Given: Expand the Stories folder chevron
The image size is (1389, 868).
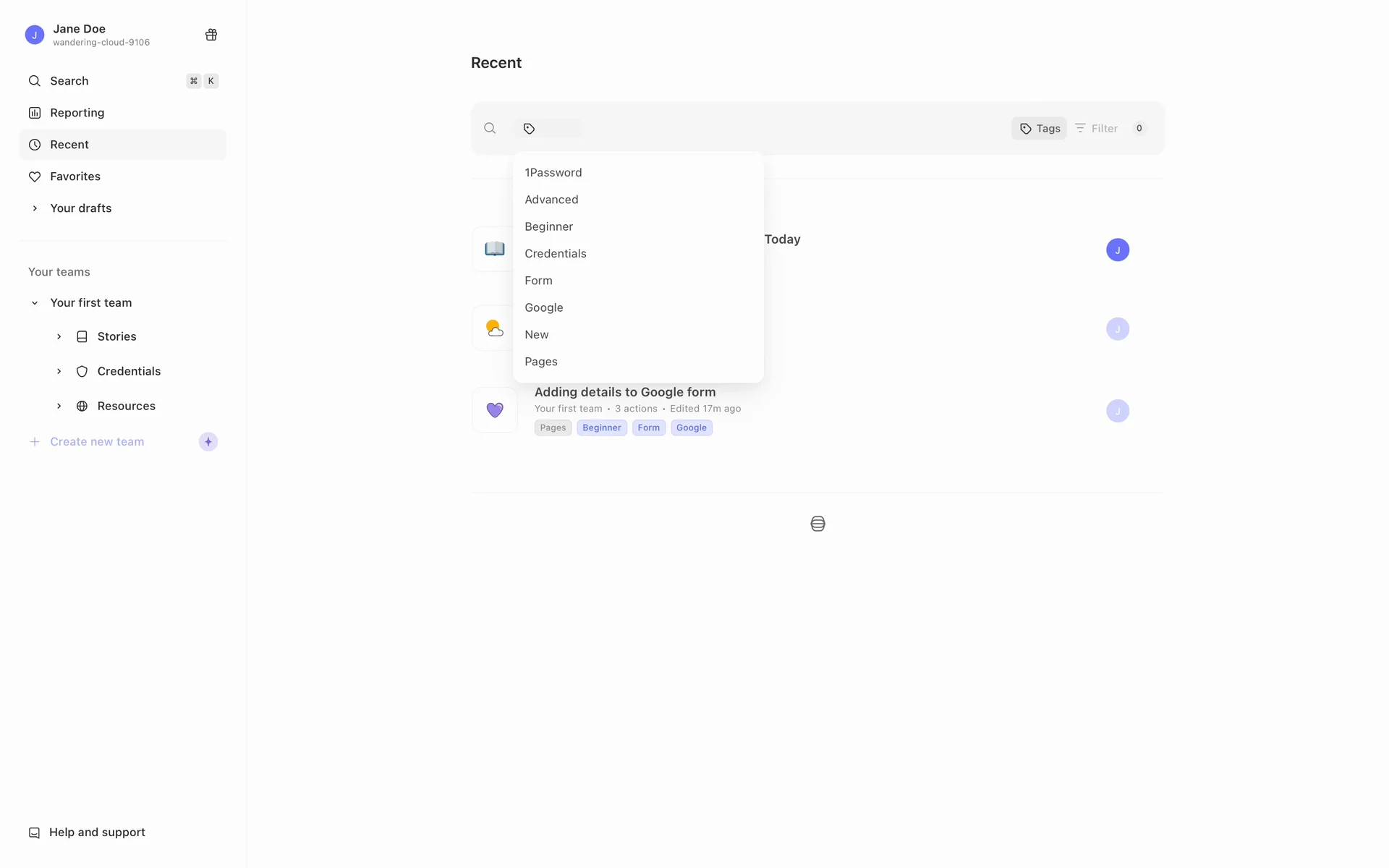Looking at the screenshot, I should tap(59, 337).
